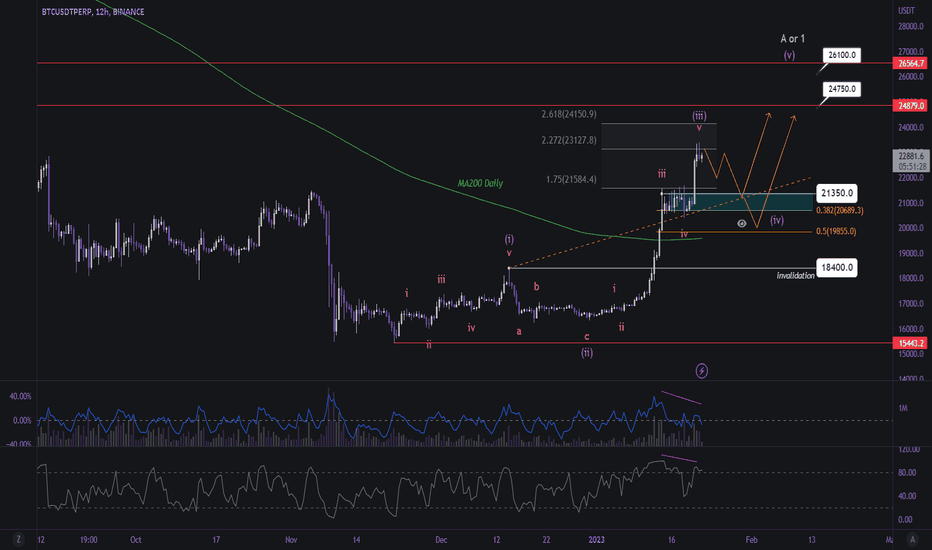932x550 pixels.
Task: Click the 0.382(20689.3) fib label
Action: pos(840,210)
